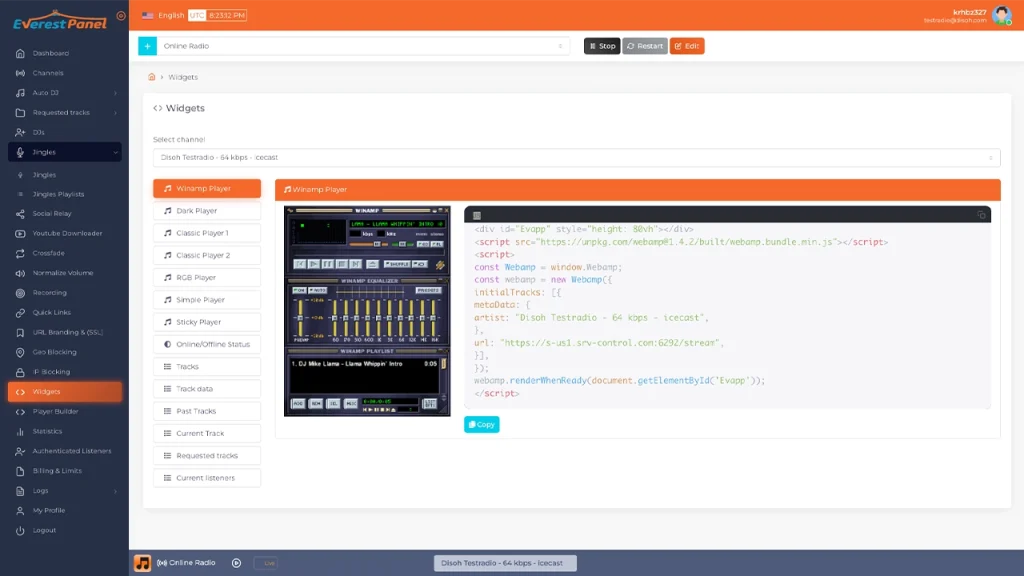This screenshot has height=576, width=1024.
Task: Open Youtube Downloader in the sidebar
Action: (66, 233)
